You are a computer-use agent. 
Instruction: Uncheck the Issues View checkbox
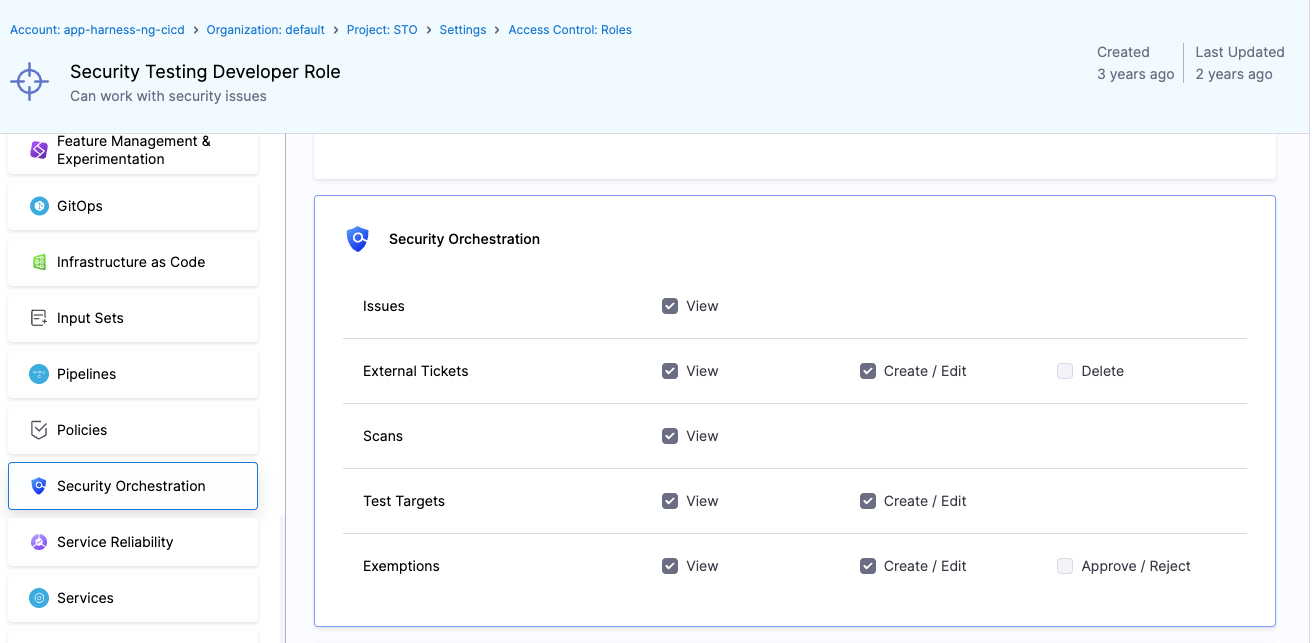pos(670,306)
